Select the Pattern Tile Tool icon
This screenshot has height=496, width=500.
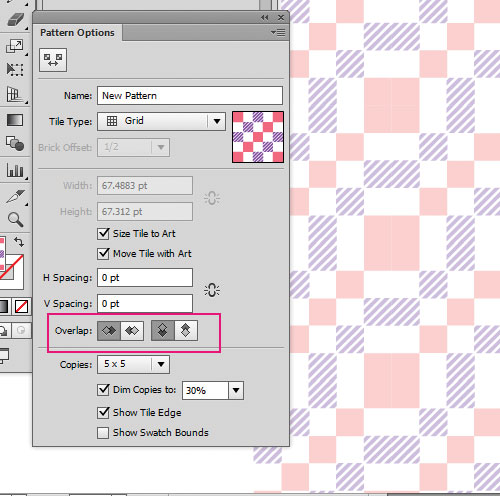(53, 60)
